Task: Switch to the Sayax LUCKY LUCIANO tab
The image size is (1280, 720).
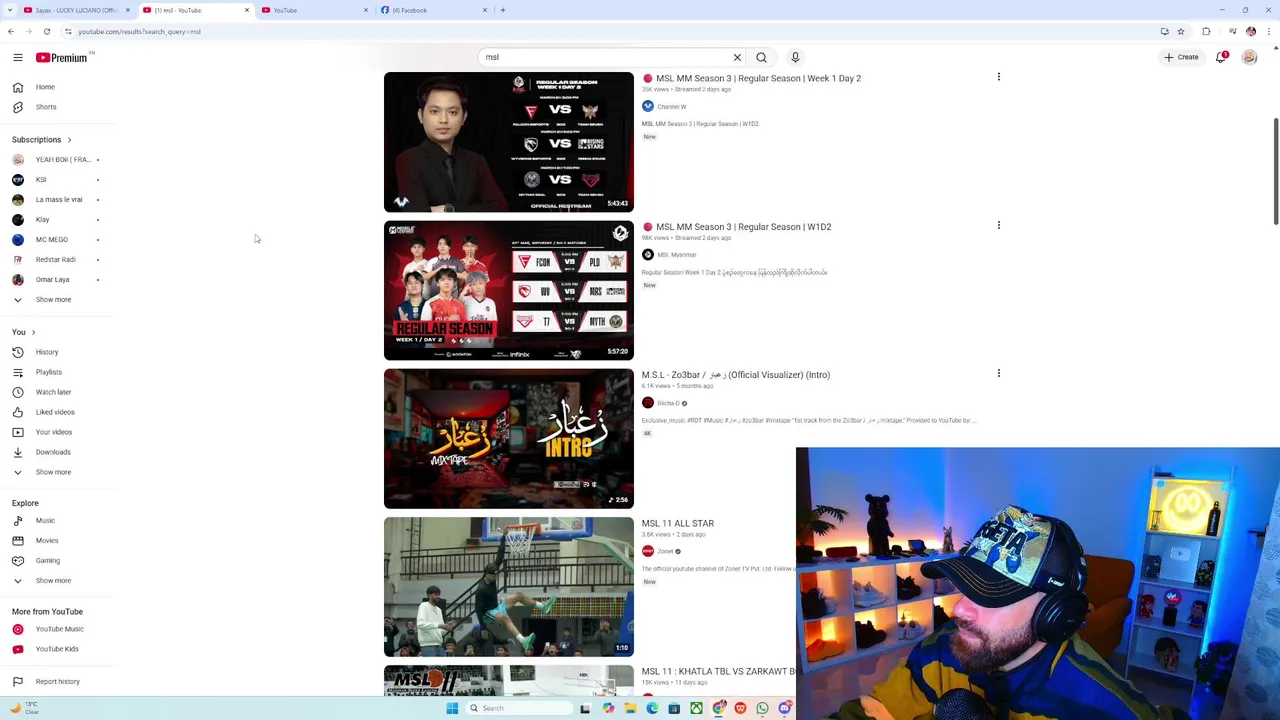Action: [76, 10]
